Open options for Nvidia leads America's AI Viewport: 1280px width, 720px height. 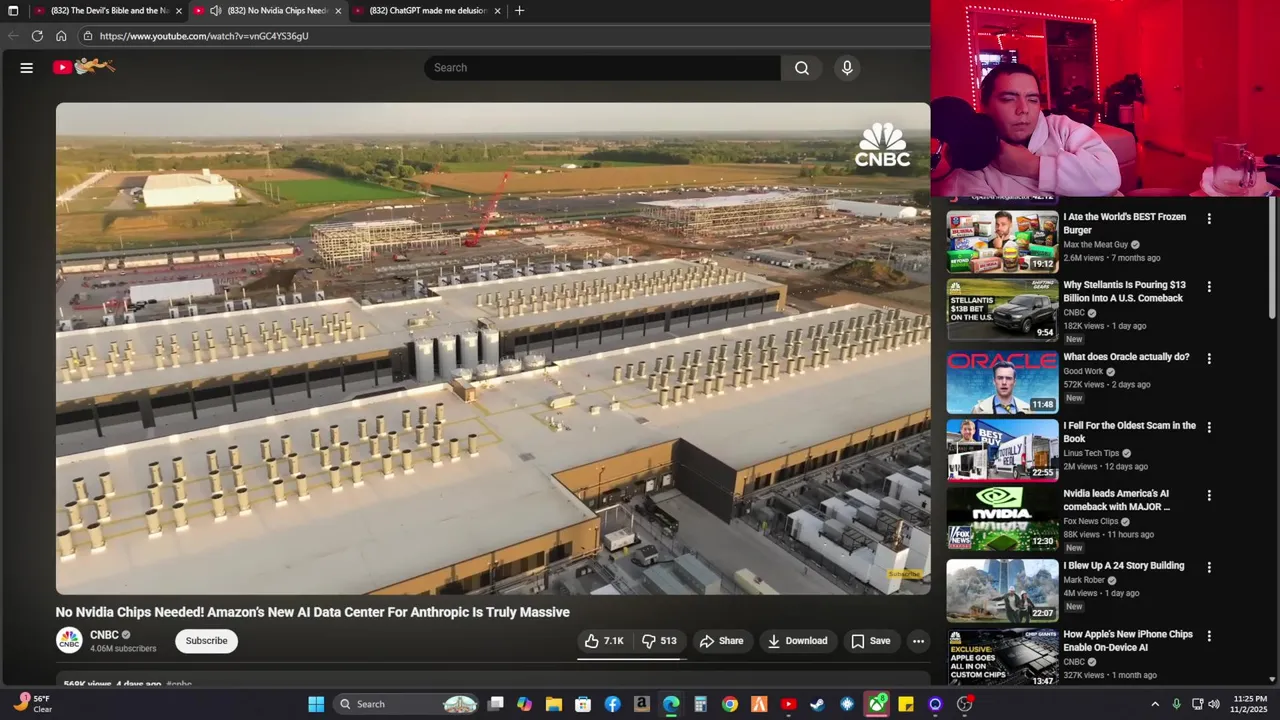1209,495
